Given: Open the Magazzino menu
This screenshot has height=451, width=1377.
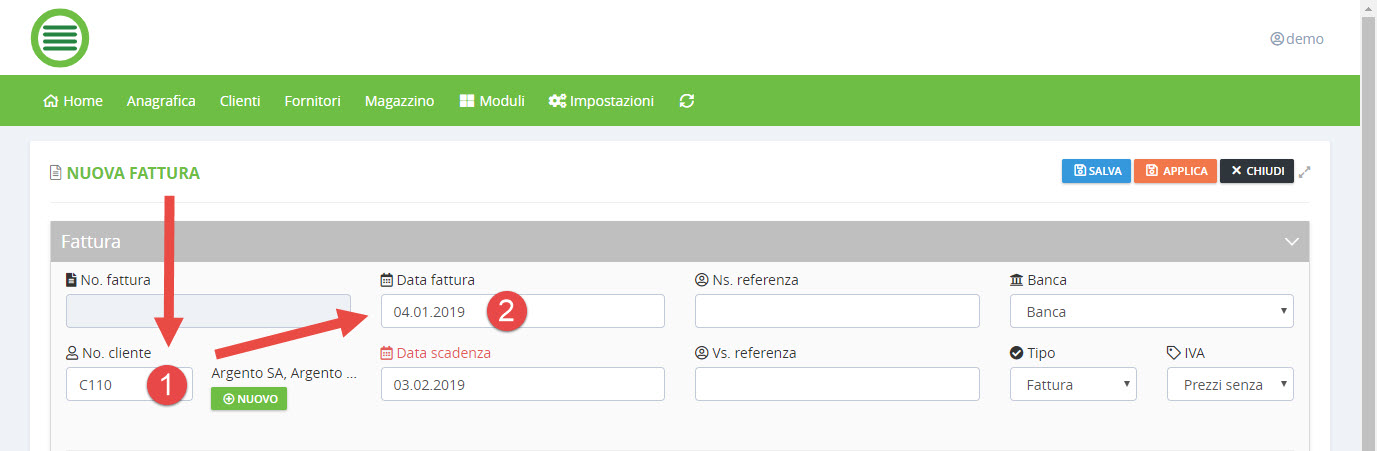Looking at the screenshot, I should pyautogui.click(x=399, y=101).
